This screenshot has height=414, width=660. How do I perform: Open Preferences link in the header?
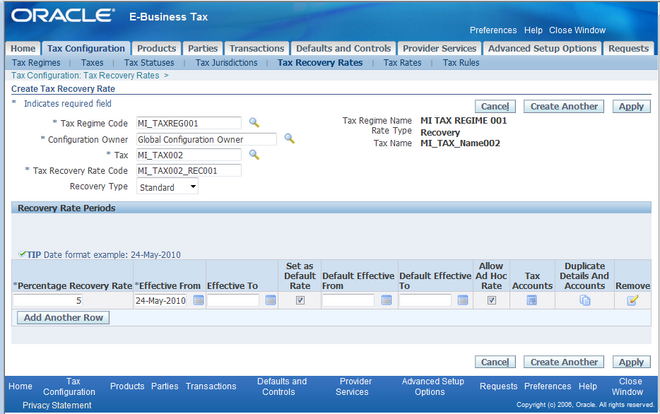493,30
